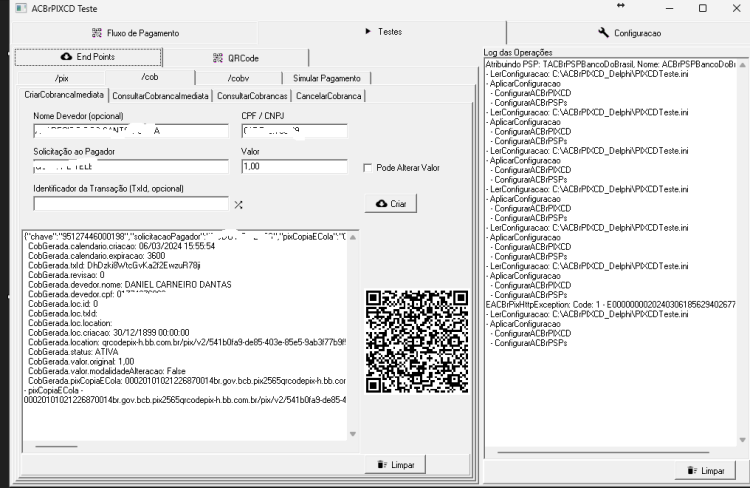The width and height of the screenshot is (750, 488).
Task: Click Limpar button below response box
Action: coord(395,465)
